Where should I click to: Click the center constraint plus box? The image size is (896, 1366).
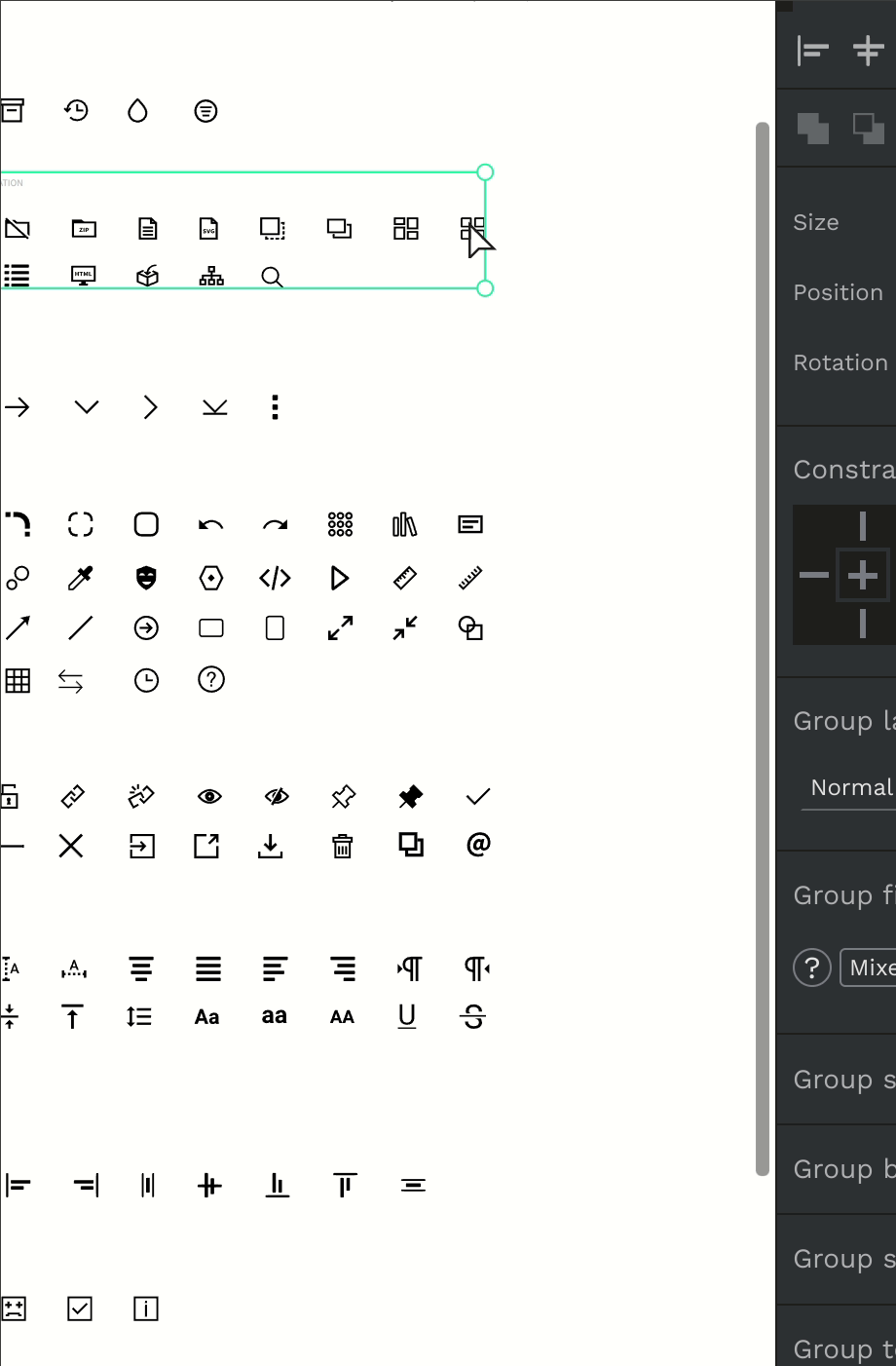coord(863,576)
